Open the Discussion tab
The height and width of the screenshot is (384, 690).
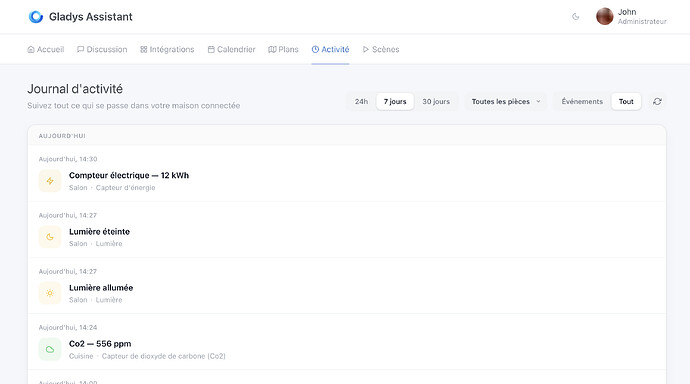click(x=102, y=49)
